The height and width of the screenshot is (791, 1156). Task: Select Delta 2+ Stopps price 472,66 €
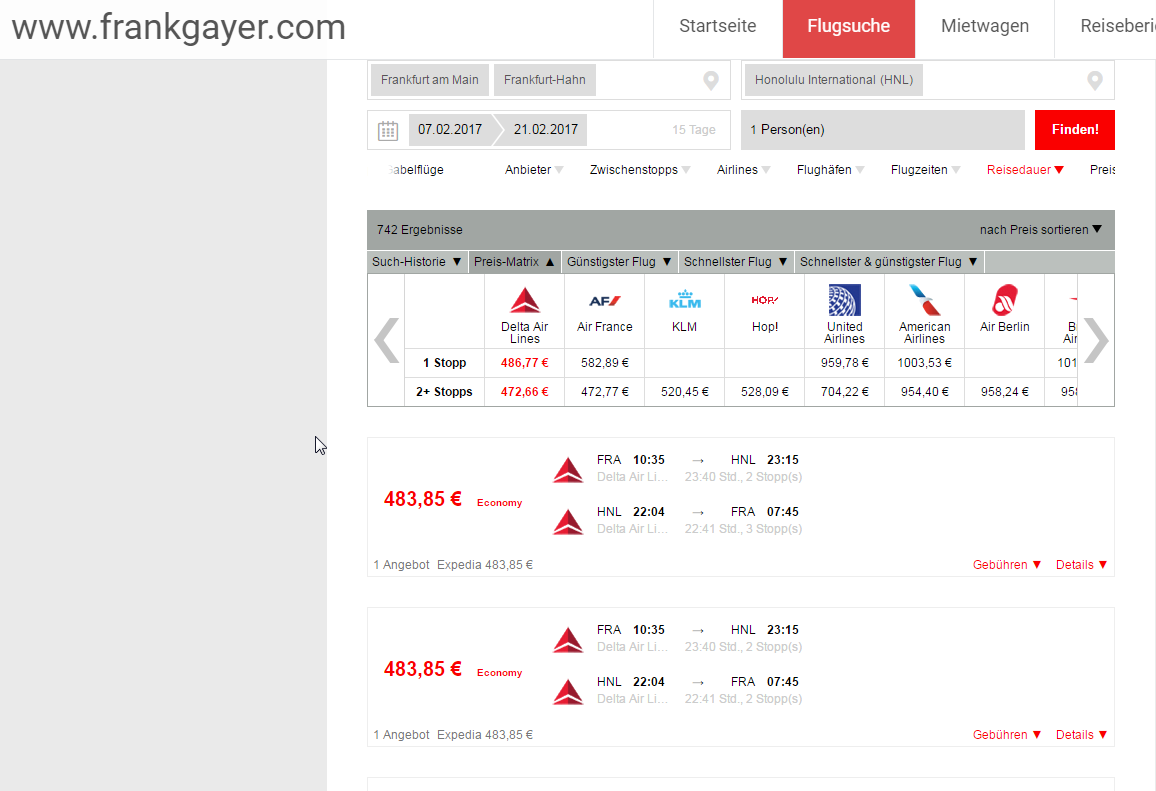click(525, 392)
